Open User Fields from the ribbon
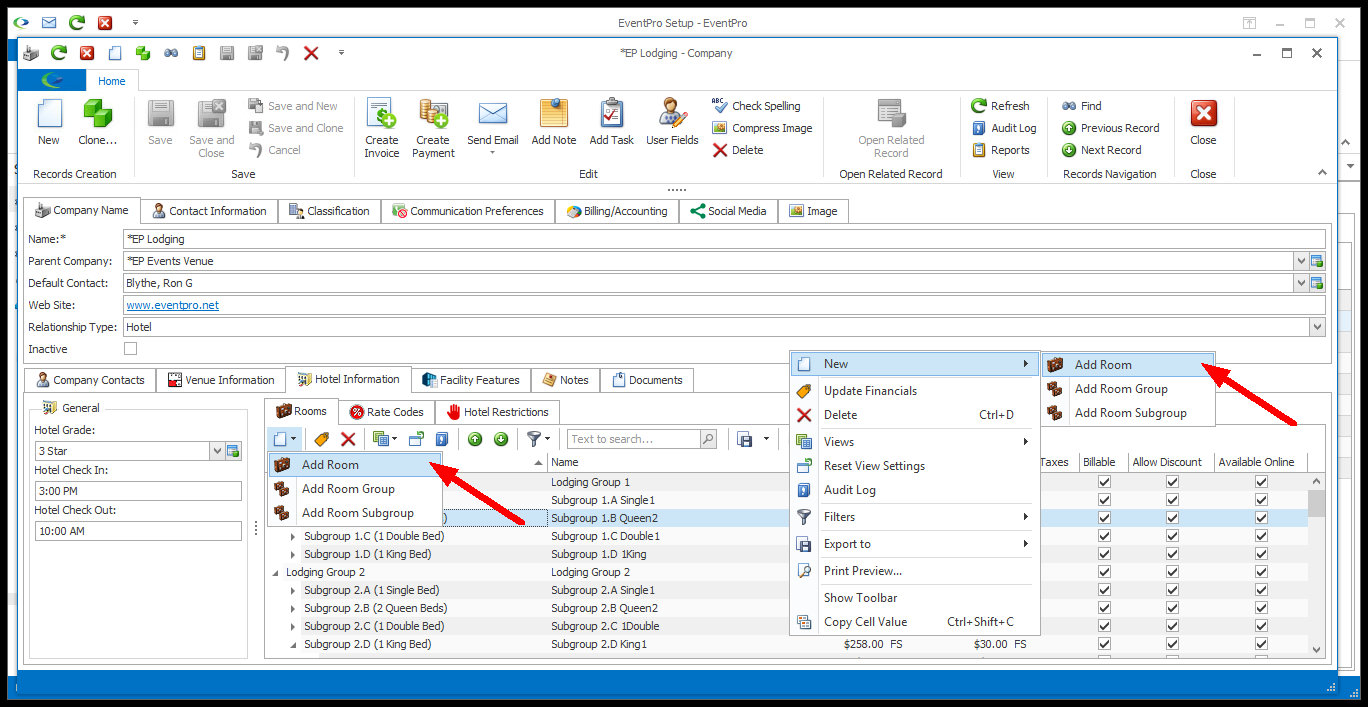The height and width of the screenshot is (707, 1368). [672, 122]
